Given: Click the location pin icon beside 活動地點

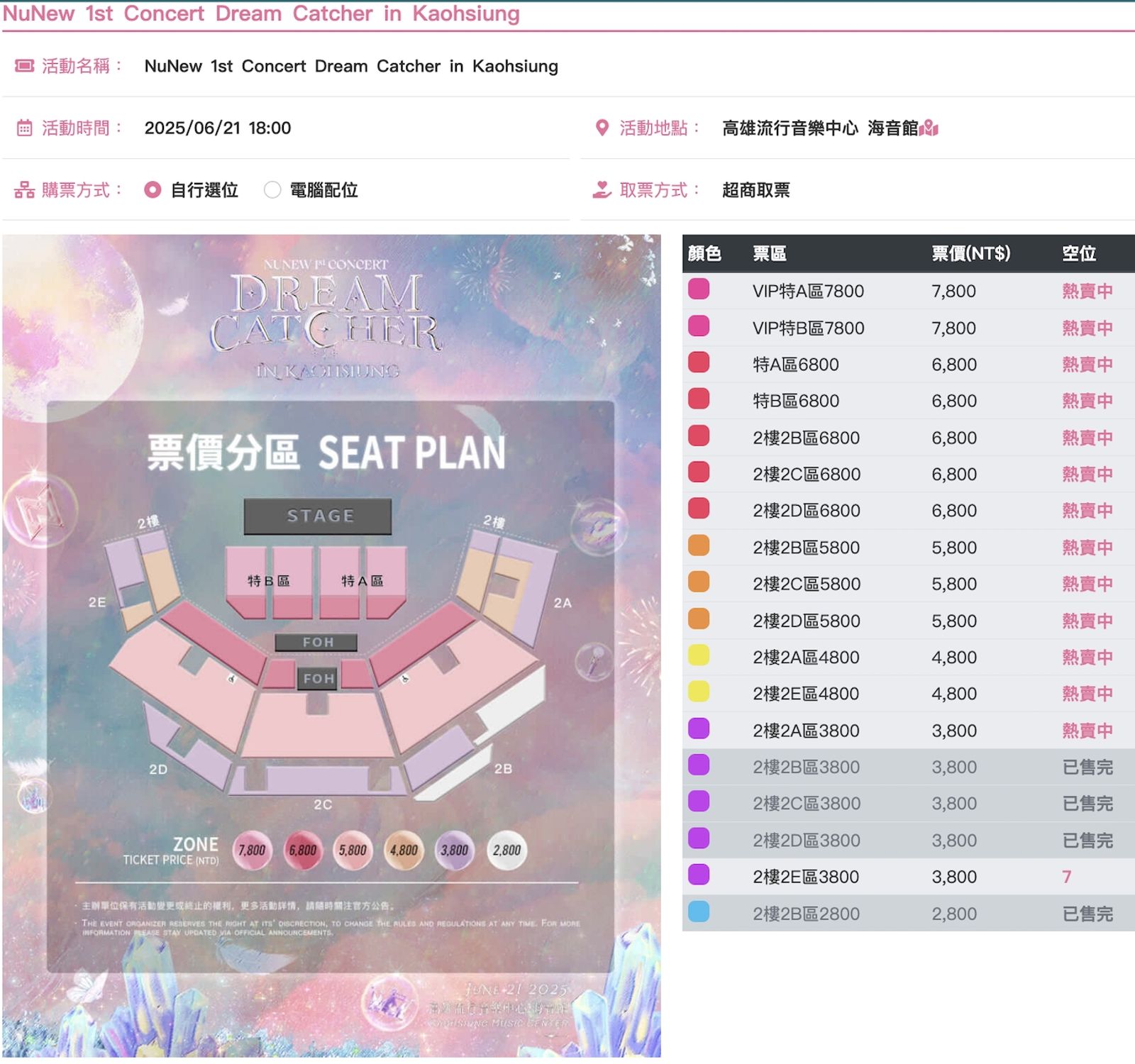Looking at the screenshot, I should click(602, 128).
